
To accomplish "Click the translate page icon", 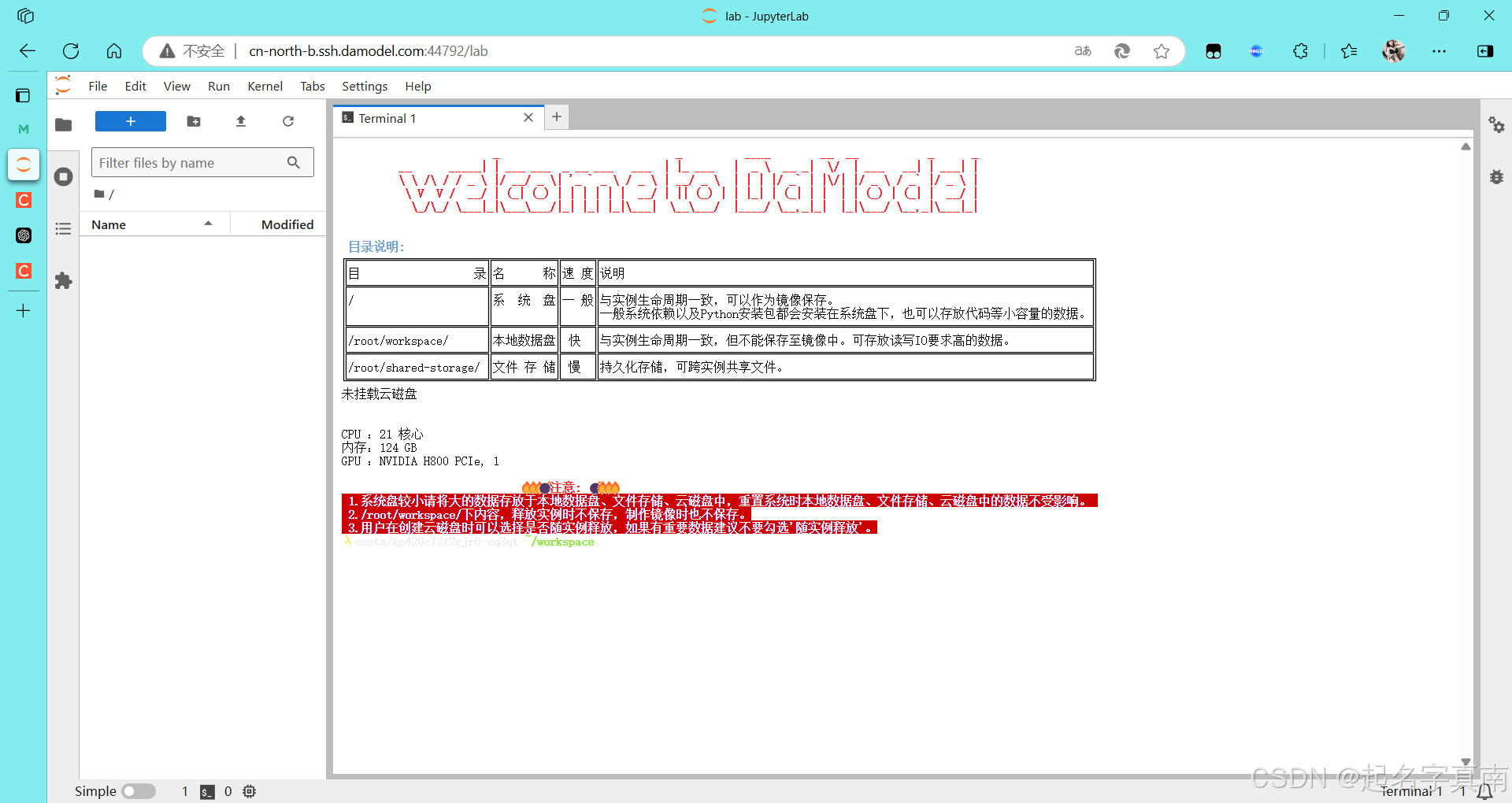I will pyautogui.click(x=1083, y=51).
